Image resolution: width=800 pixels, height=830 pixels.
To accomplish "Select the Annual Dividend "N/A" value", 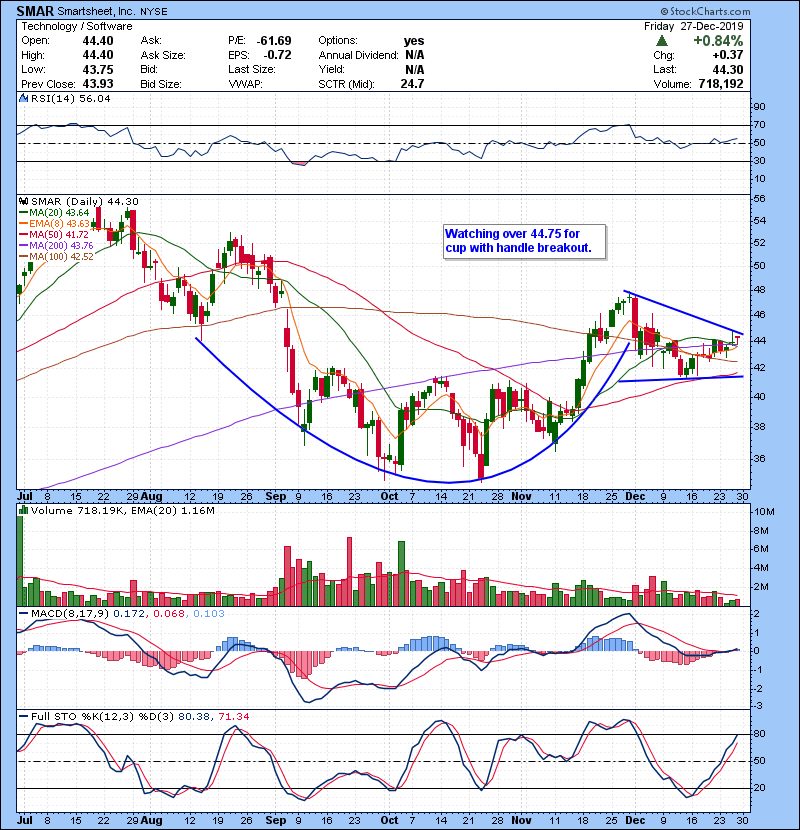I will [x=415, y=55].
